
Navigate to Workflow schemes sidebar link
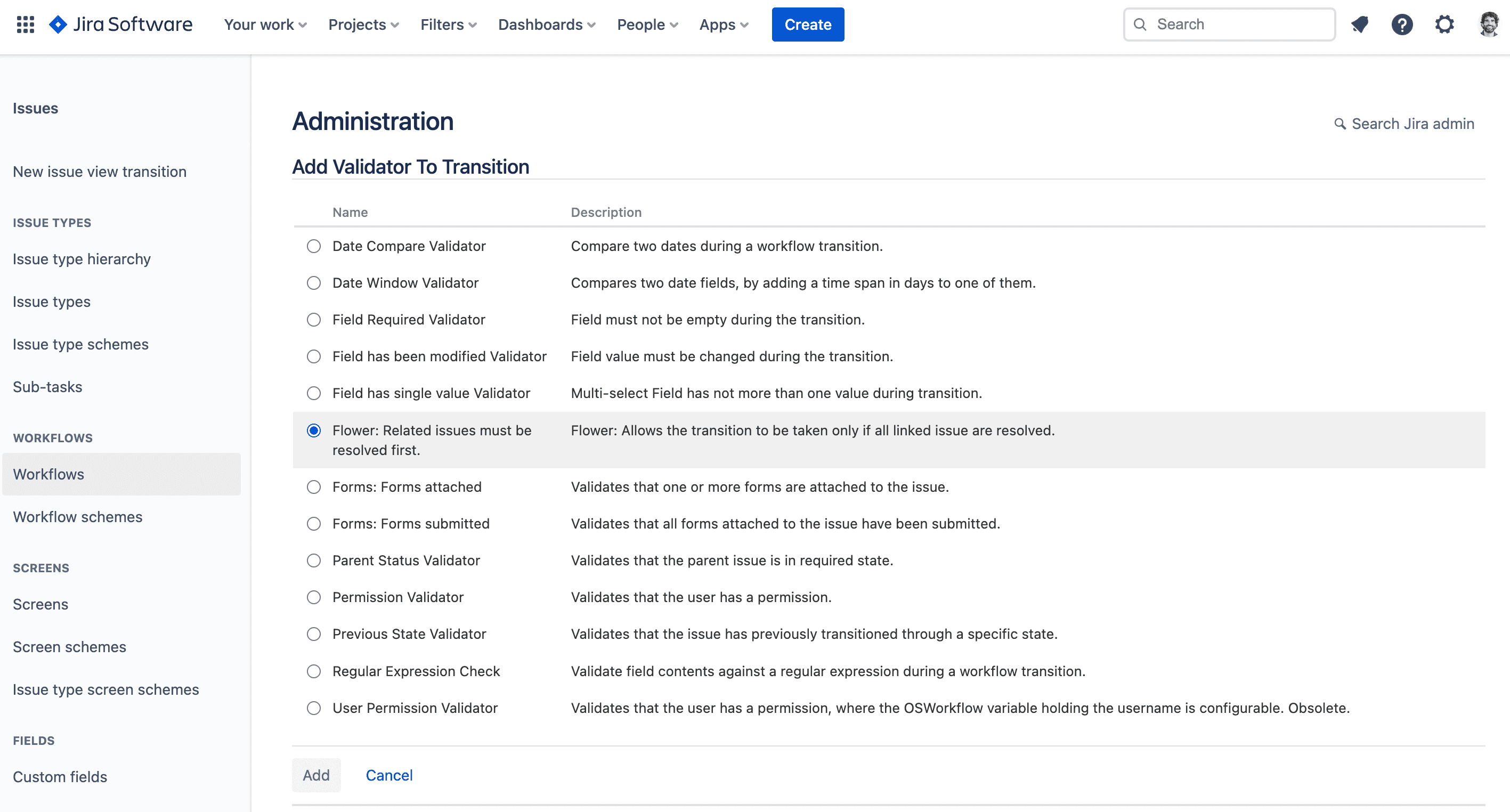tap(77, 517)
